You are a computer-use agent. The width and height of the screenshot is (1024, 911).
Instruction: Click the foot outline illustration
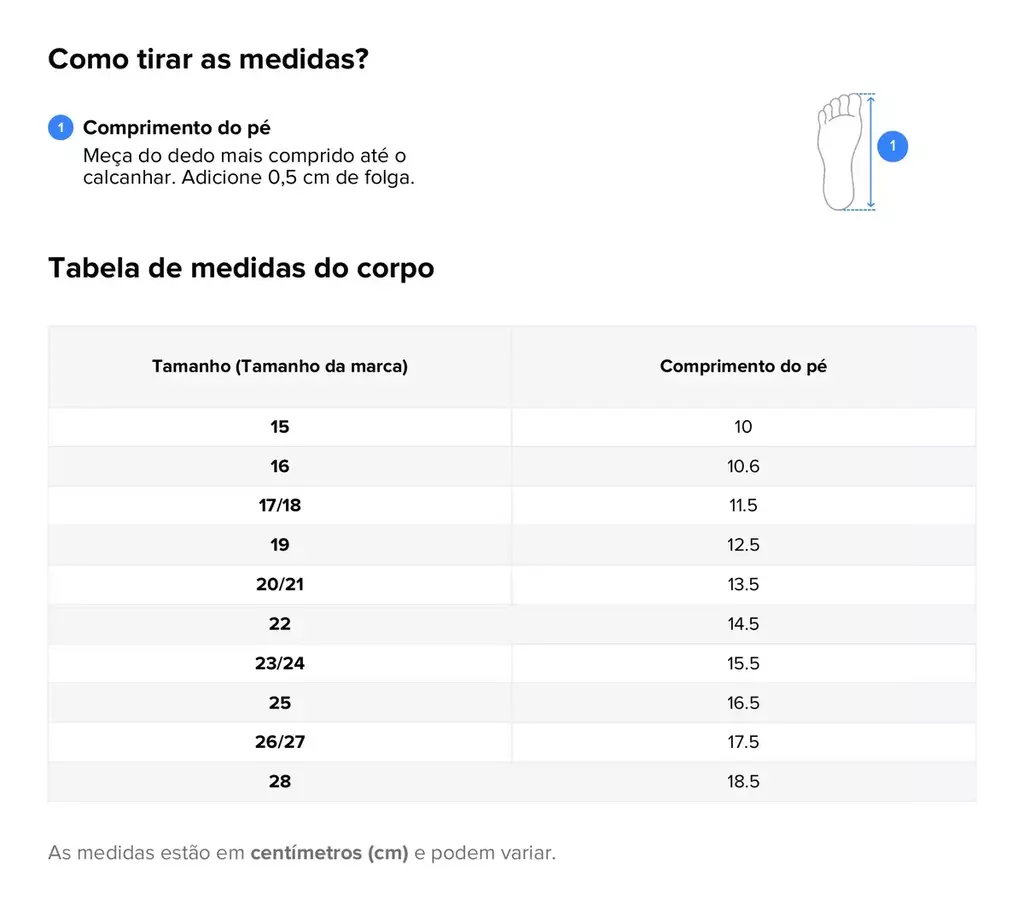point(841,152)
